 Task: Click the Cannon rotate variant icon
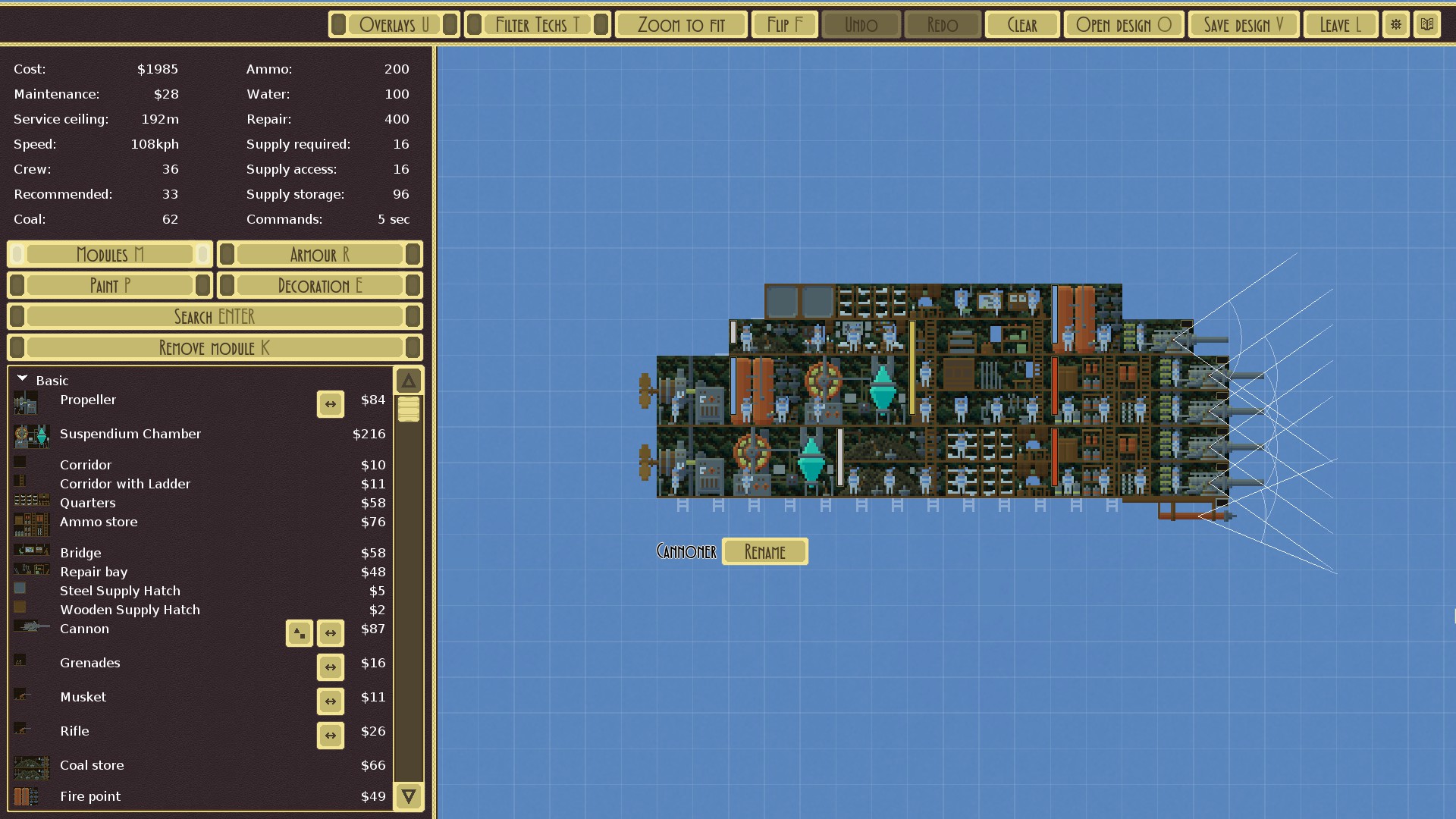coord(300,633)
